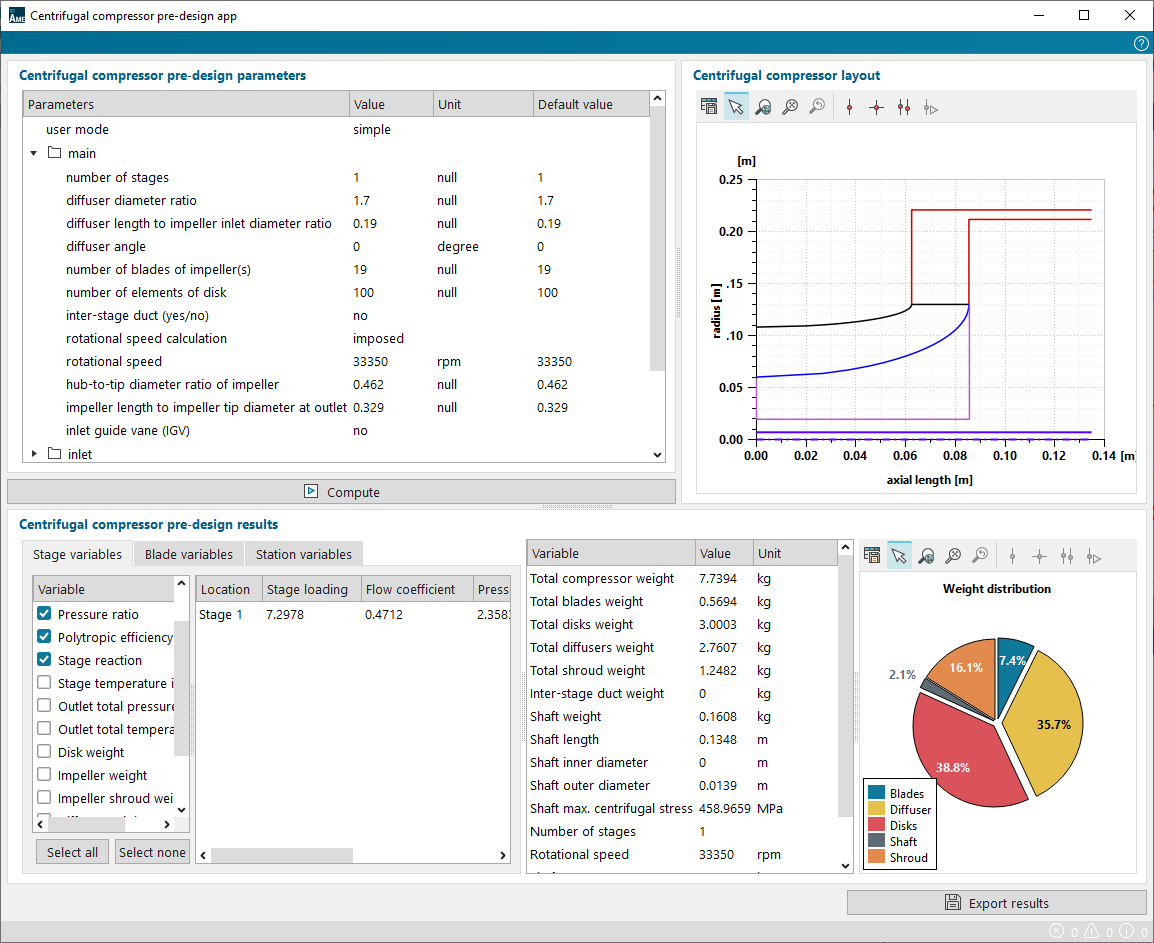Screen dimensions: 1154x943
Task: Open the user mode value field showing simple
Action: coord(372,130)
